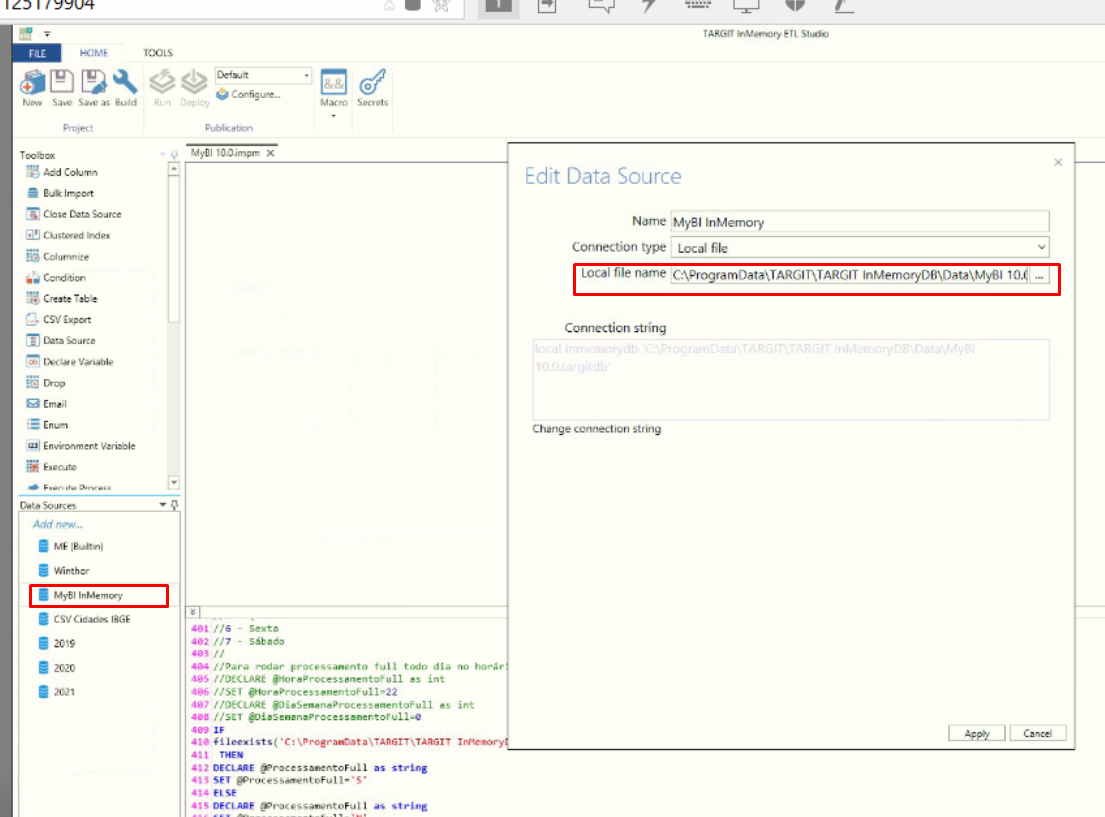Open Data Sources panel options dropdown
This screenshot has width=1105, height=817.
click(x=163, y=505)
